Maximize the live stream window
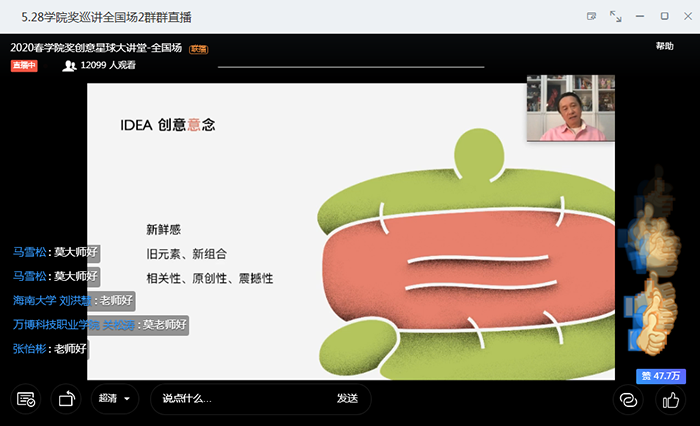Screen dimensions: 700x426 [664, 17]
